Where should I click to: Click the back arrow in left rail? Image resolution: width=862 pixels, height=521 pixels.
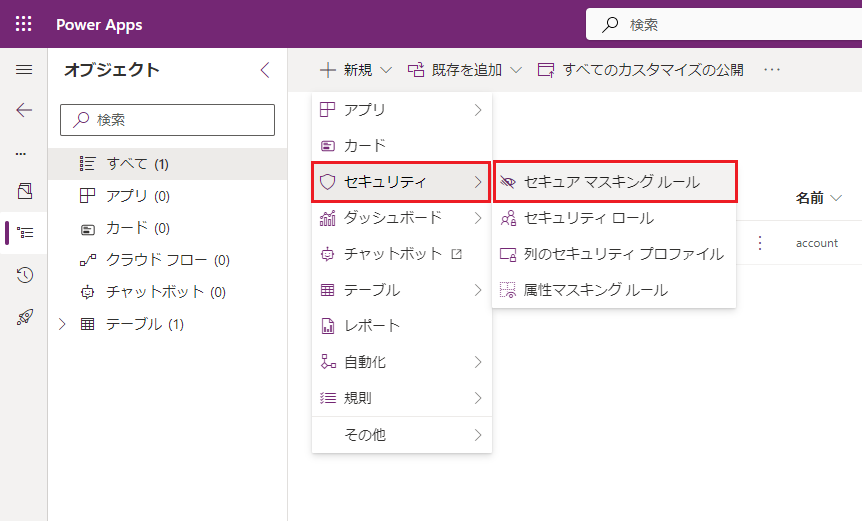24,110
